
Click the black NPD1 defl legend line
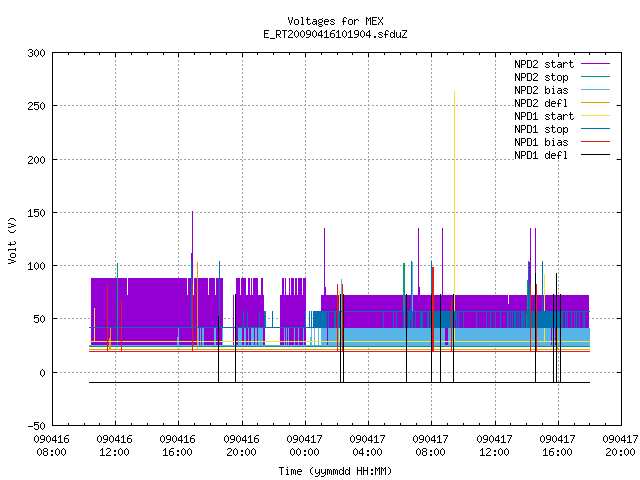pyautogui.click(x=596, y=155)
